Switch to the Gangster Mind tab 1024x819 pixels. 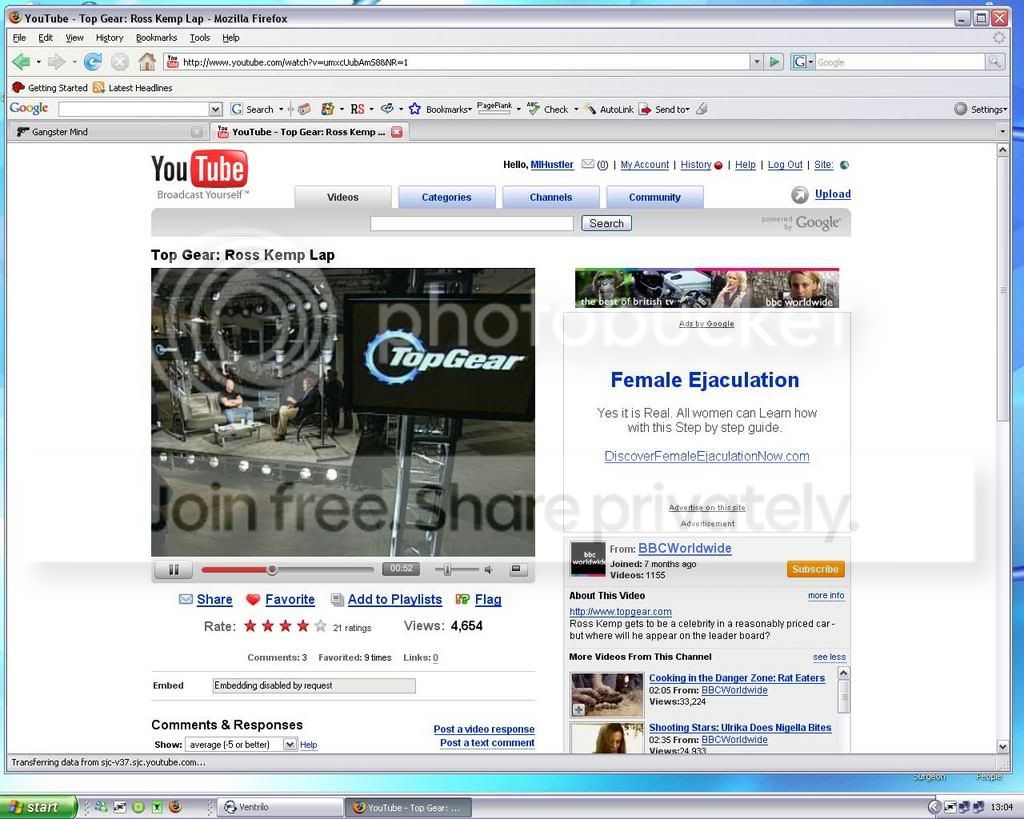coord(109,132)
